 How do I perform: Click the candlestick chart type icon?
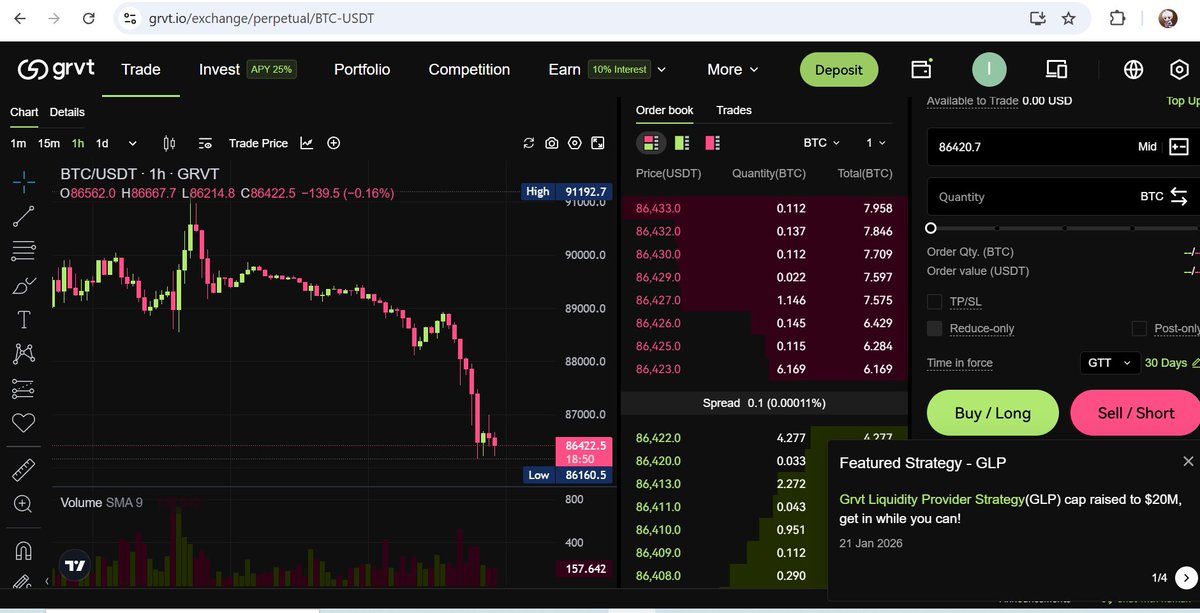click(169, 143)
